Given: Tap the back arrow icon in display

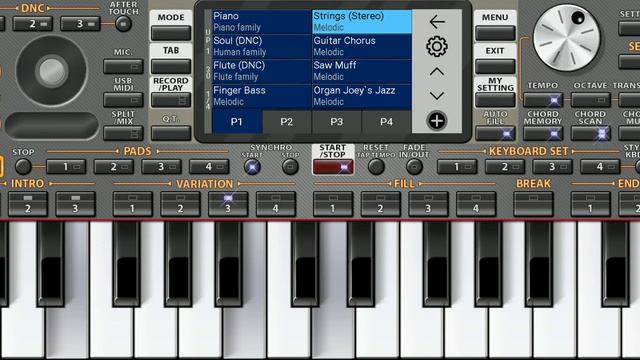Looking at the screenshot, I should [x=437, y=22].
